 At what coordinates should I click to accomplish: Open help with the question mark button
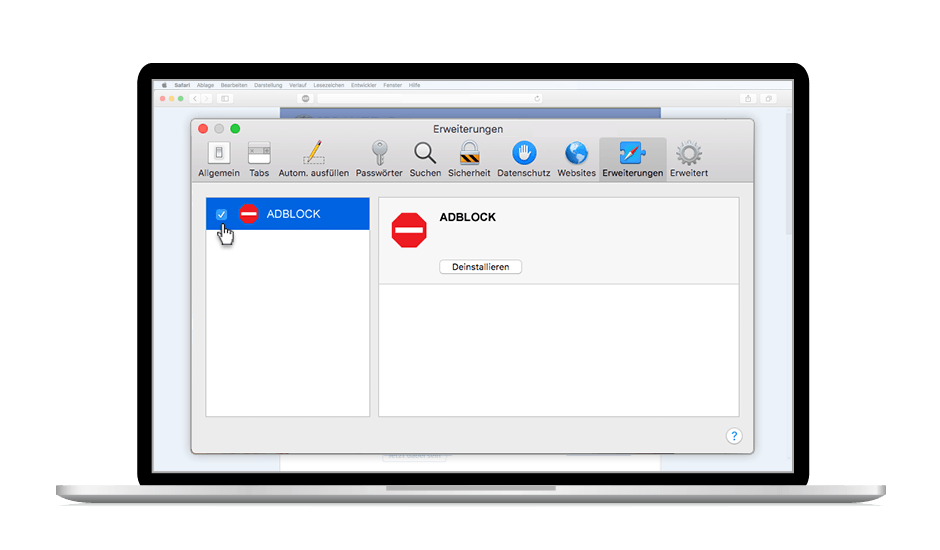click(x=734, y=436)
